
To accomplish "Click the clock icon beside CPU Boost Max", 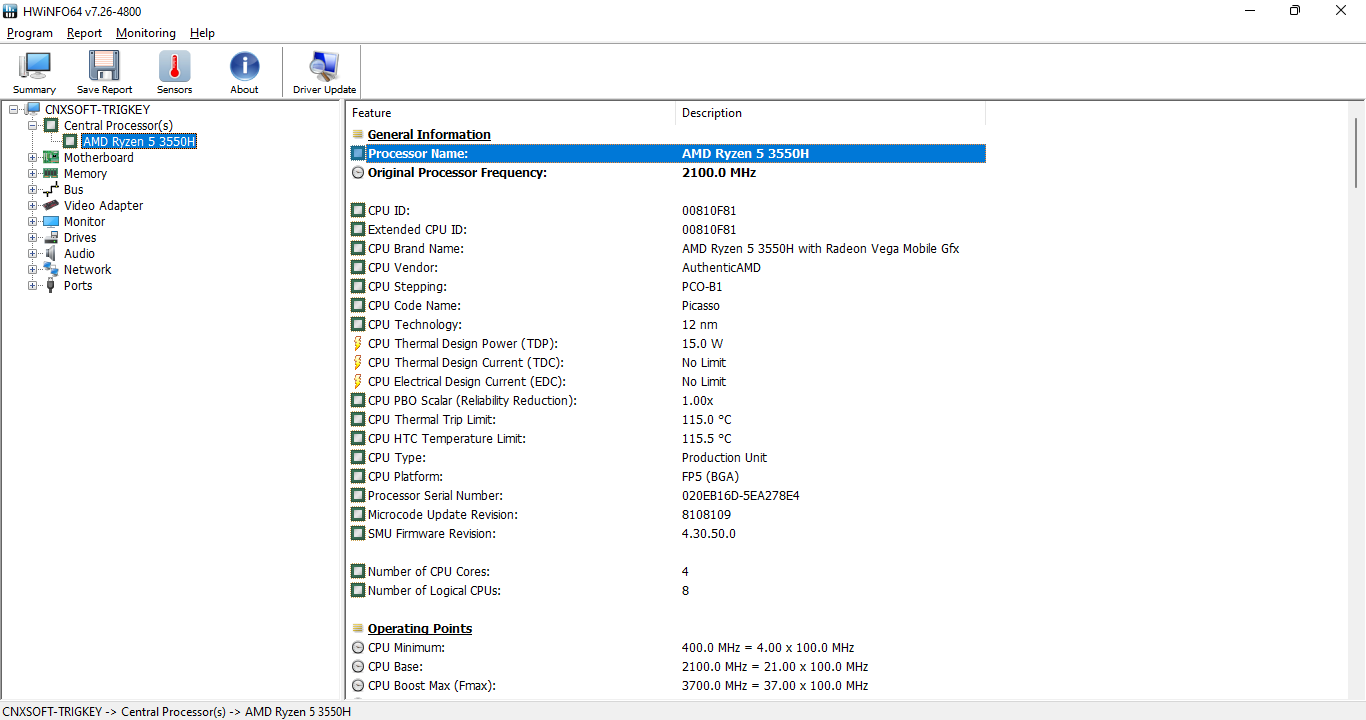I will pos(358,685).
